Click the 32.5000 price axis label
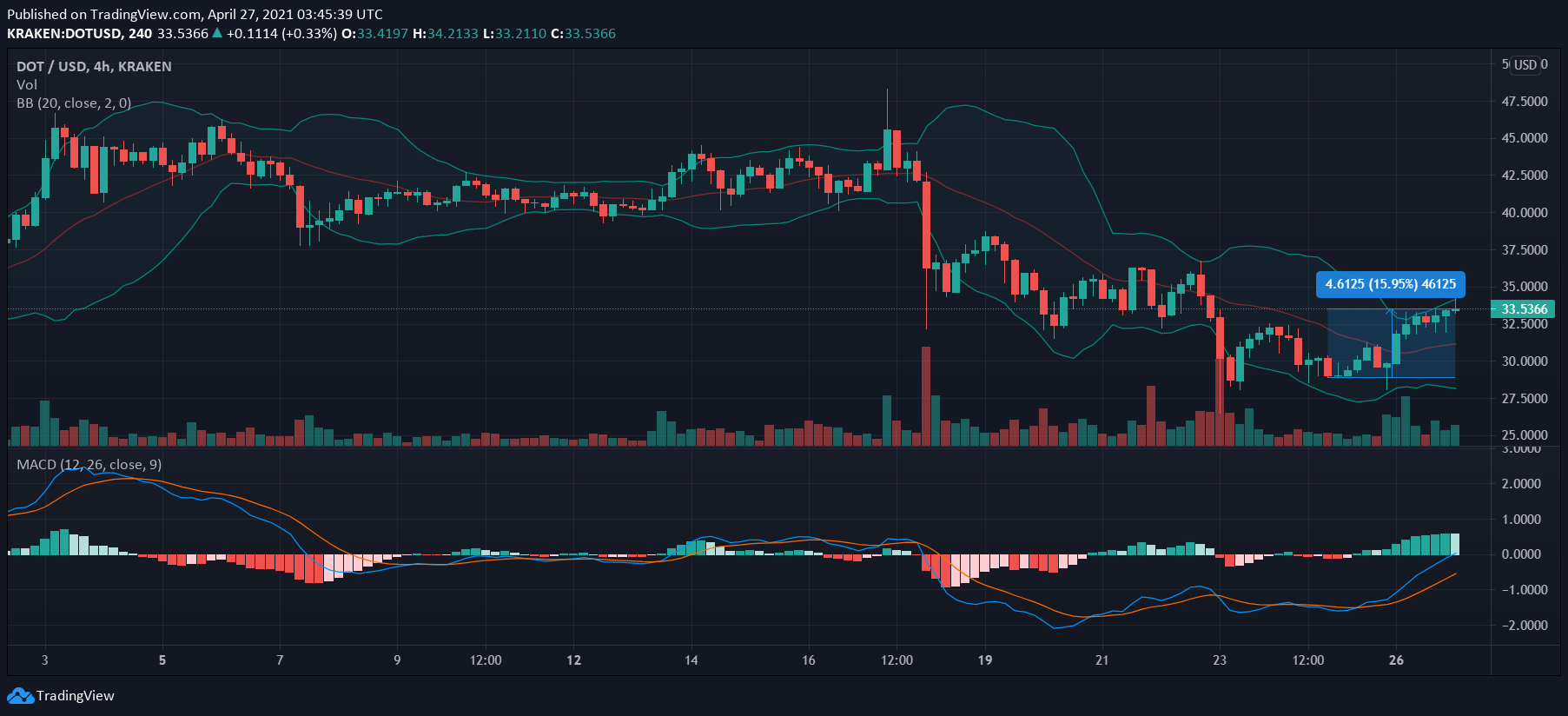Screen dimensions: 1568x716 click(1525, 323)
